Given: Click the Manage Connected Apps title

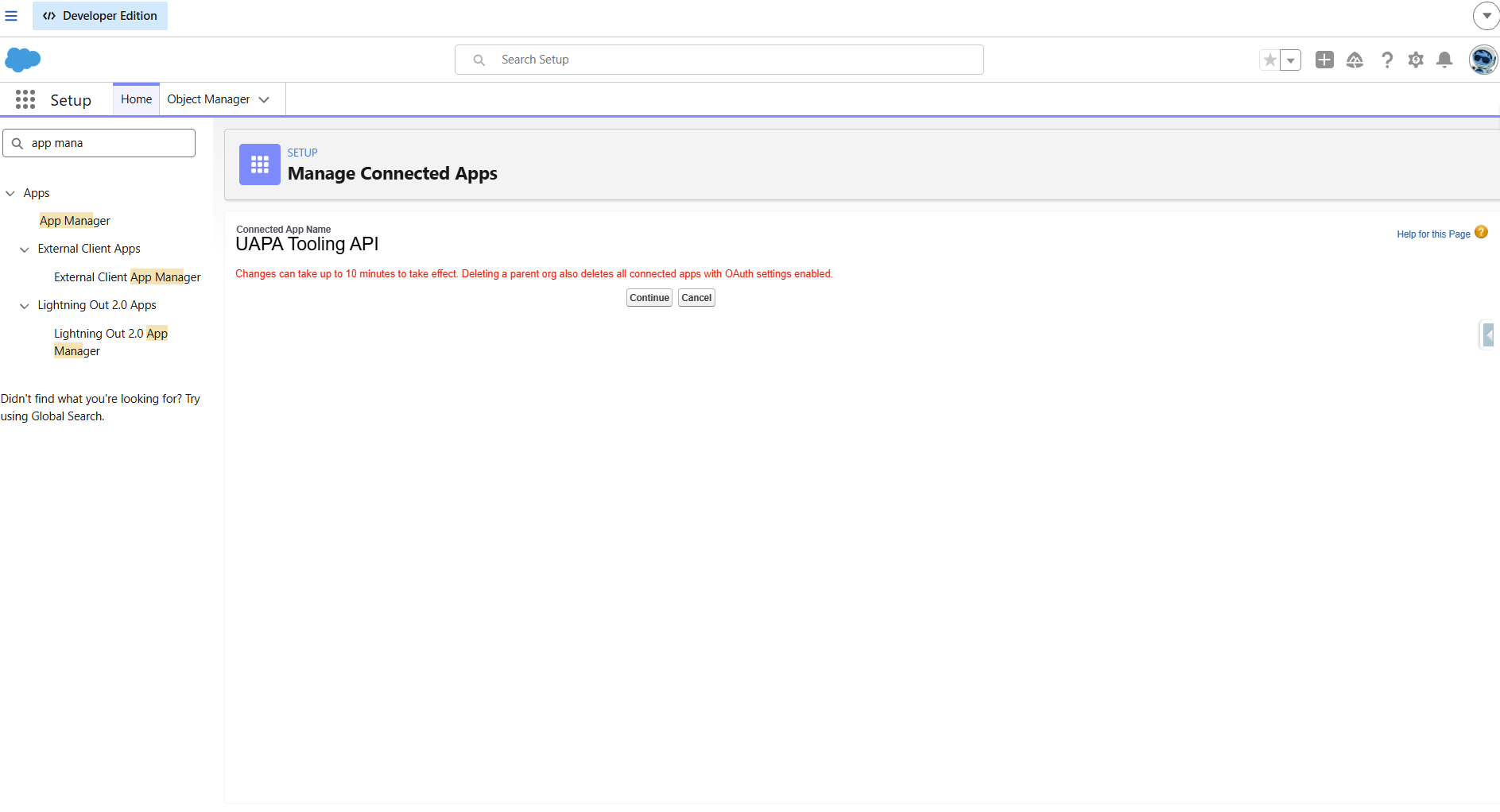Looking at the screenshot, I should tap(393, 173).
